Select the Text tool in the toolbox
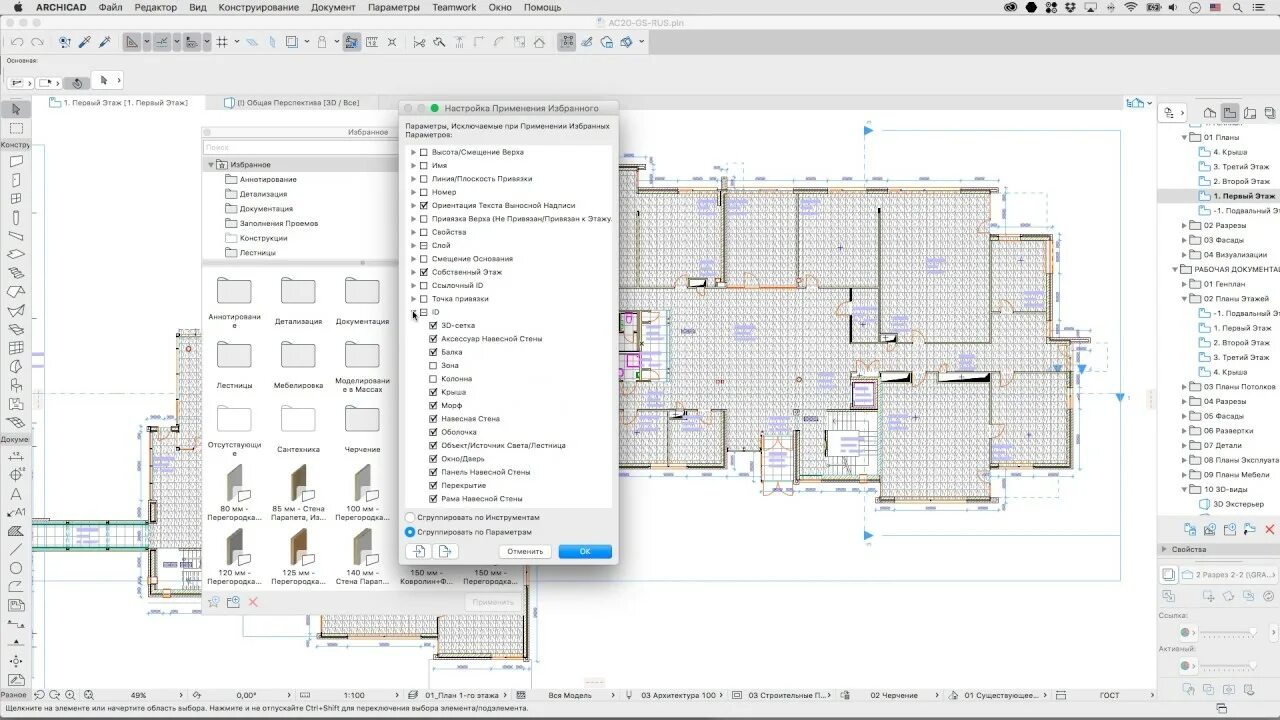The width and height of the screenshot is (1280, 720). [x=16, y=494]
